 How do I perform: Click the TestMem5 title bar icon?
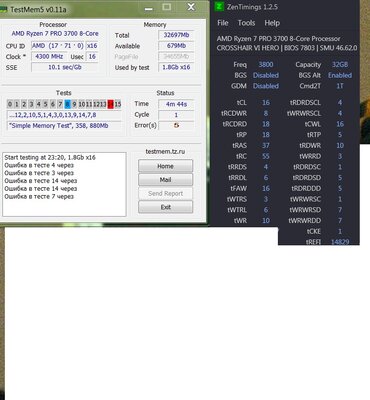(3, 9)
